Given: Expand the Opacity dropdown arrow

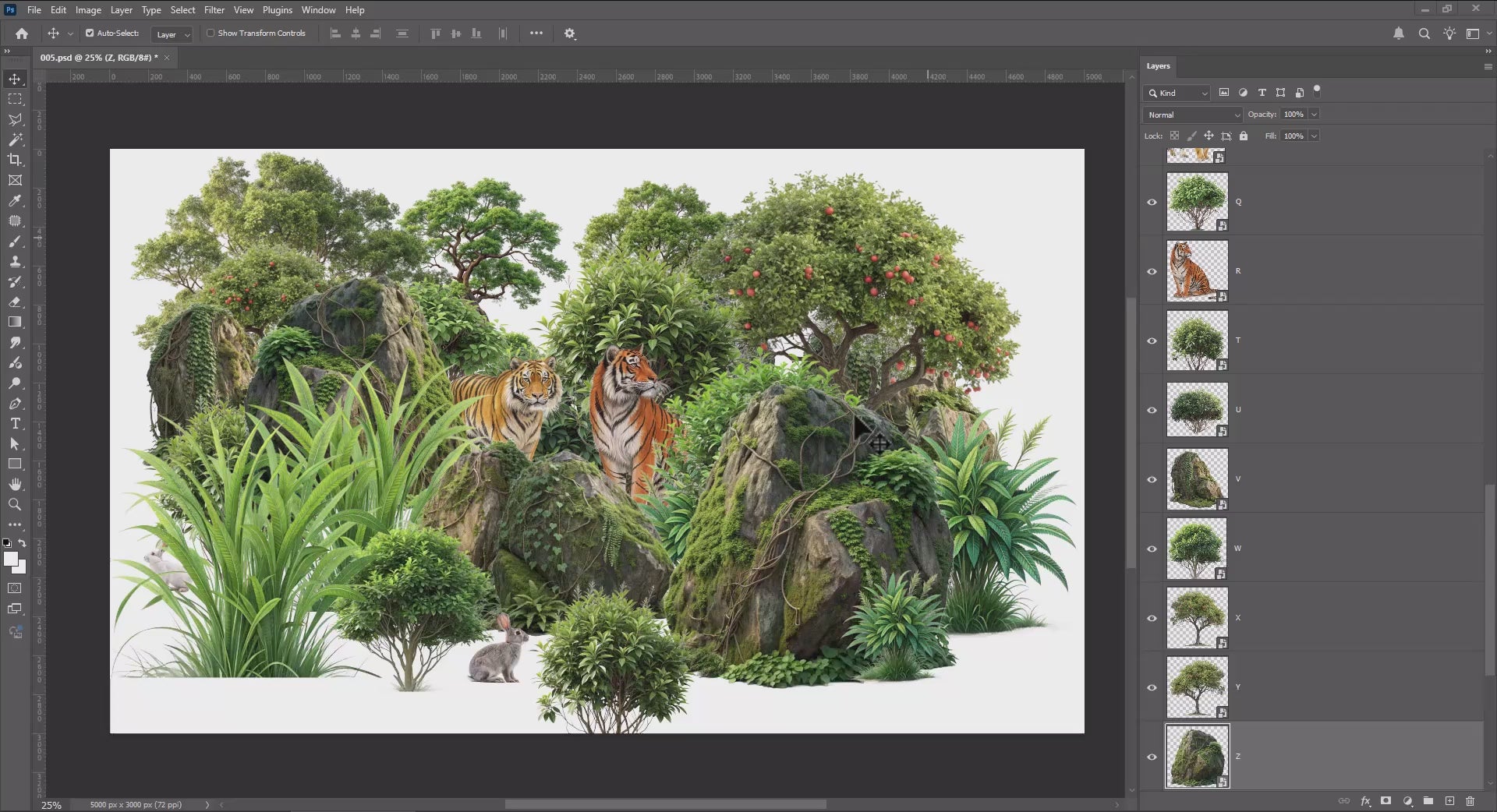Looking at the screenshot, I should click(1315, 115).
